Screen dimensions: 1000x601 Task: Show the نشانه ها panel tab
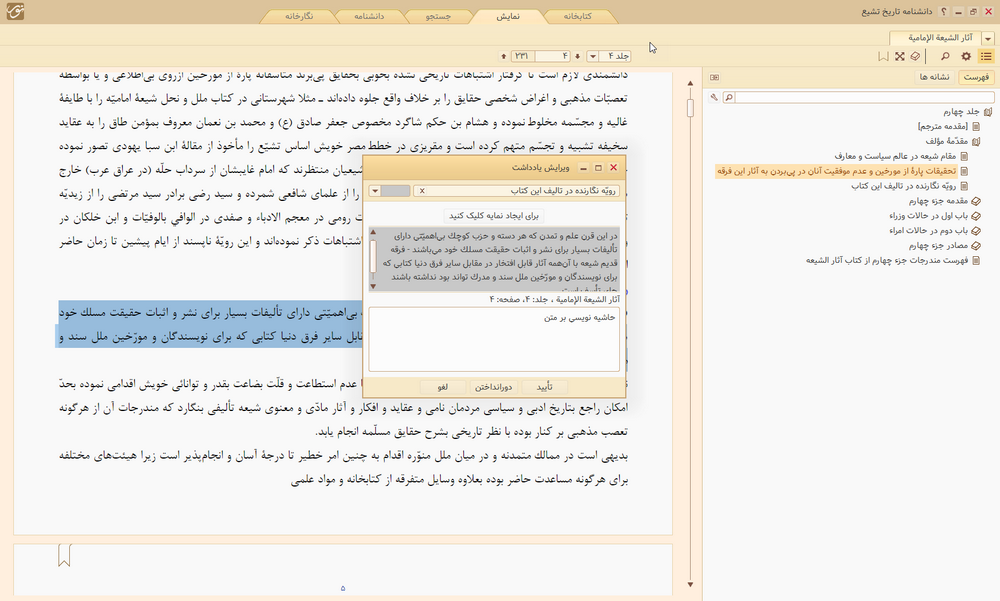pos(934,77)
